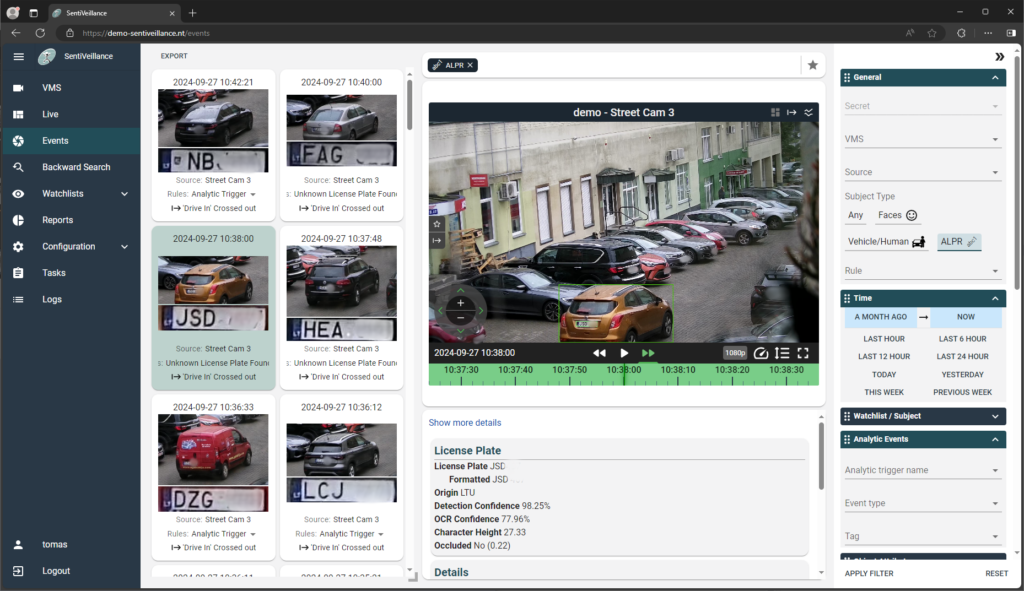The height and width of the screenshot is (591, 1024).
Task: Open the Event type dropdown
Action: tap(922, 504)
